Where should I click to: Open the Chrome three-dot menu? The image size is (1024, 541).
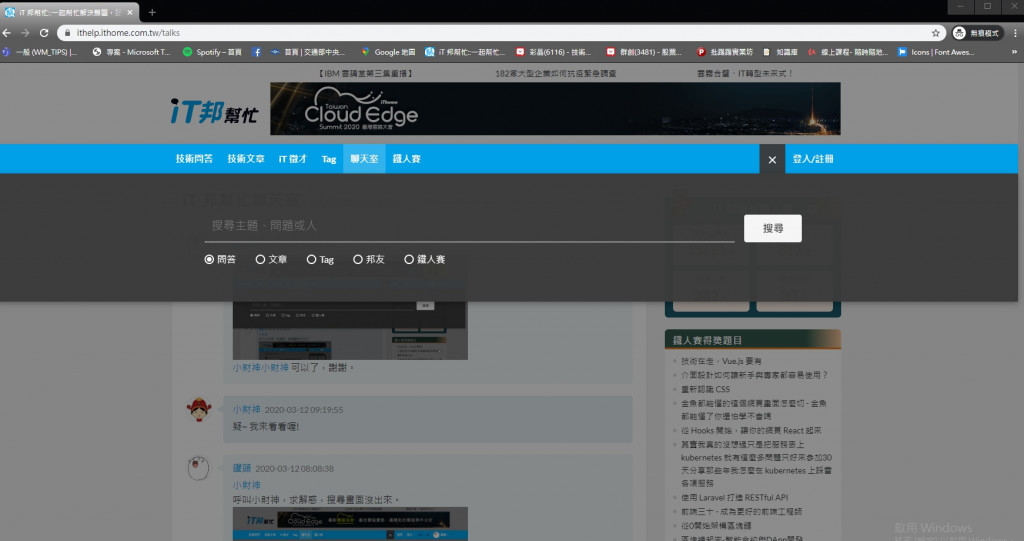click(1016, 33)
